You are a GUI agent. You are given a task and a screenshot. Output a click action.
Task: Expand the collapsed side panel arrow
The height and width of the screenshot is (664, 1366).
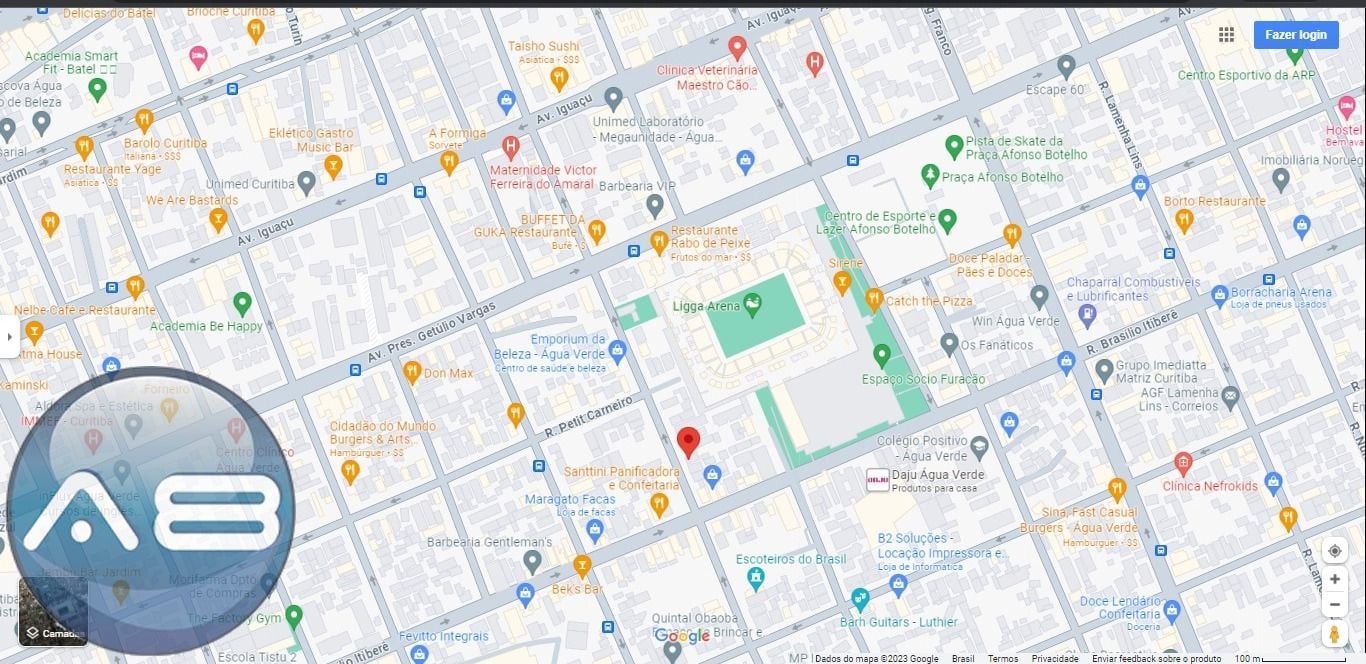(9, 337)
